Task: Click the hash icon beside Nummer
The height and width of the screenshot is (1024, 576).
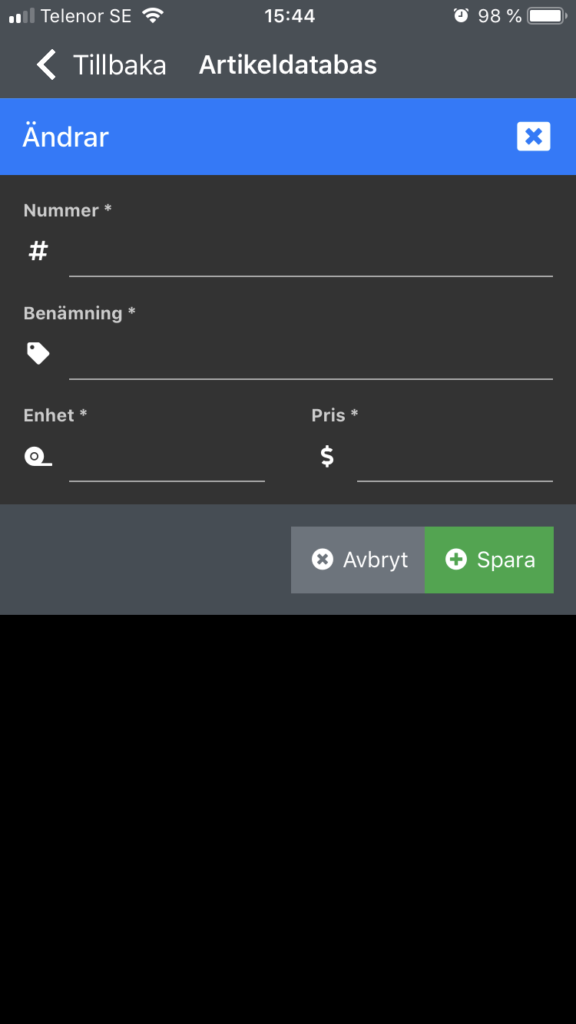Action: point(38,251)
